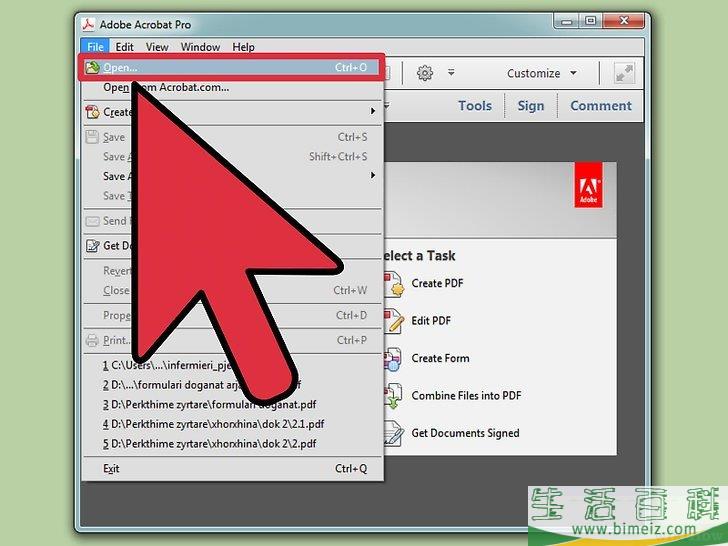Open the Edit menu
The width and height of the screenshot is (728, 546).
(124, 47)
